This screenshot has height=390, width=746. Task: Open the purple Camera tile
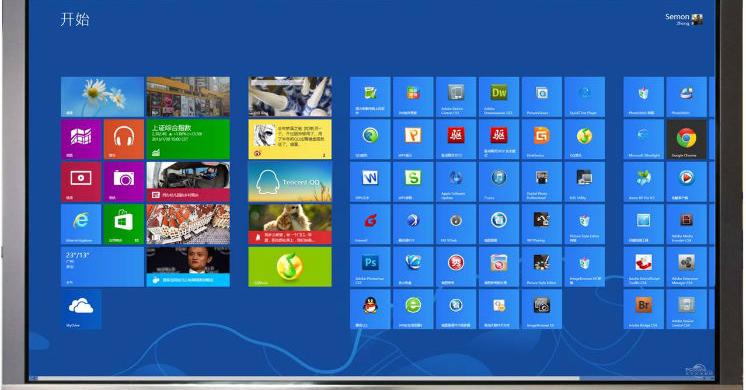pyautogui.click(x=124, y=182)
